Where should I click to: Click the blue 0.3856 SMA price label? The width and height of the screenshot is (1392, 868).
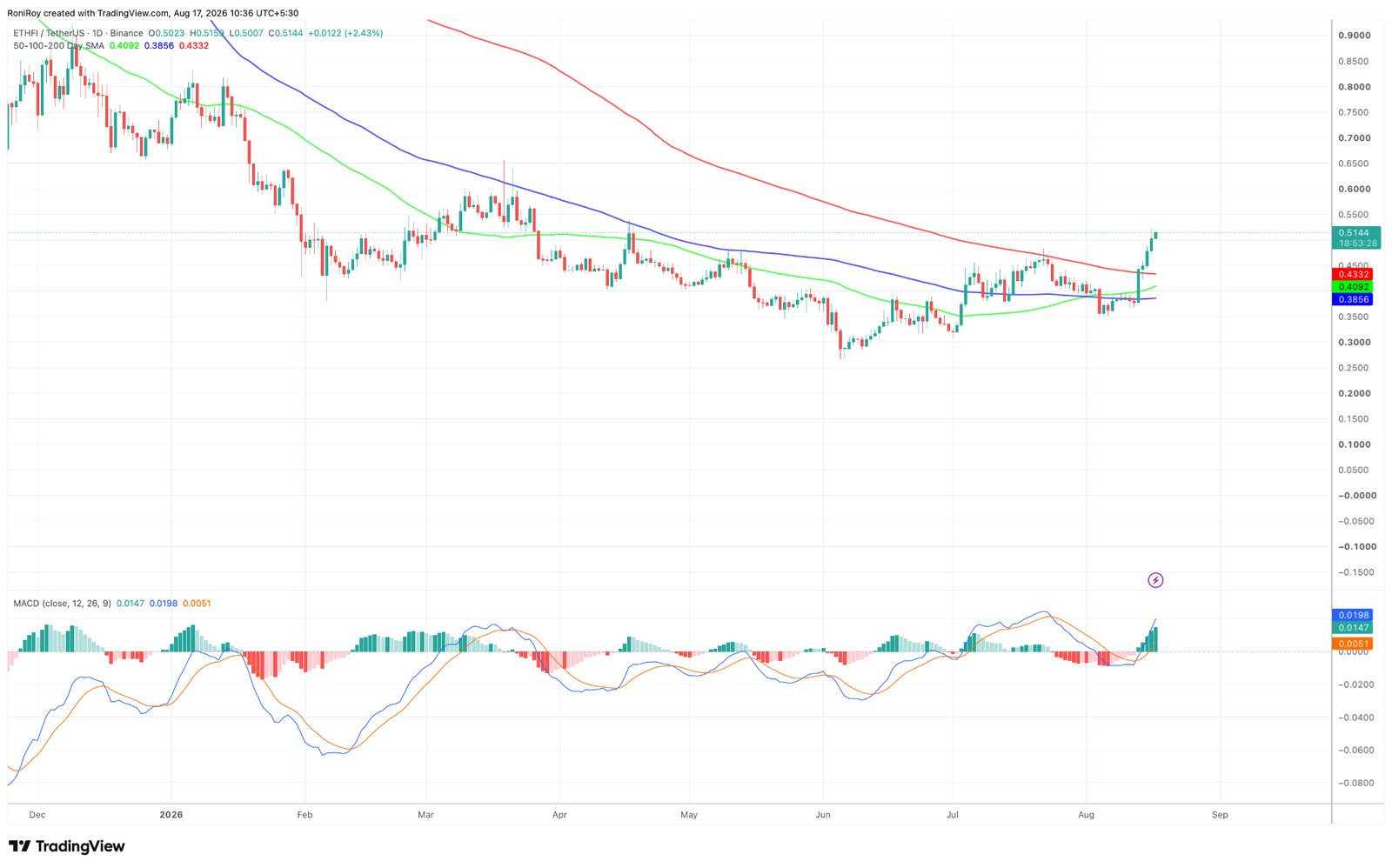pyautogui.click(x=1353, y=299)
